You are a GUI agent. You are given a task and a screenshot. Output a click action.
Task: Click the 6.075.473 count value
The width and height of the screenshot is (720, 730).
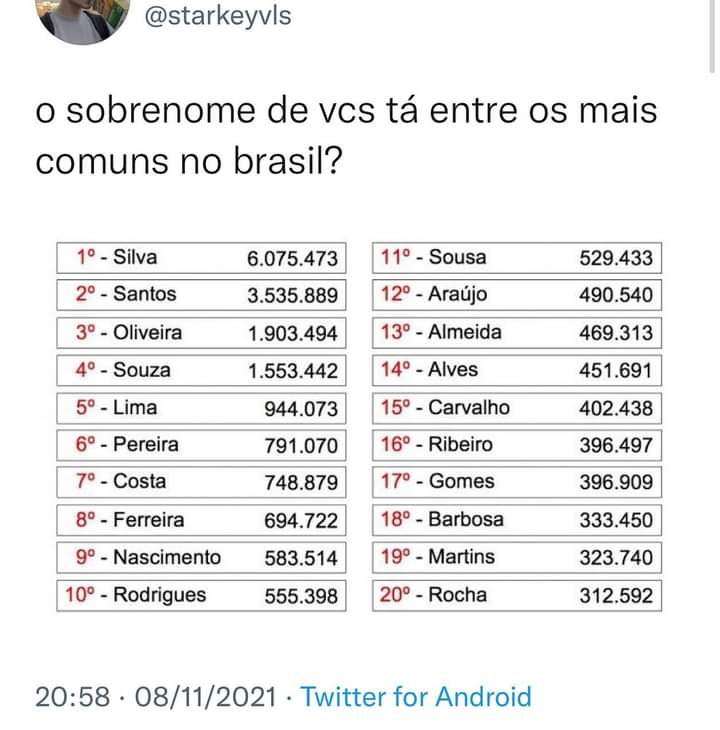[292, 258]
